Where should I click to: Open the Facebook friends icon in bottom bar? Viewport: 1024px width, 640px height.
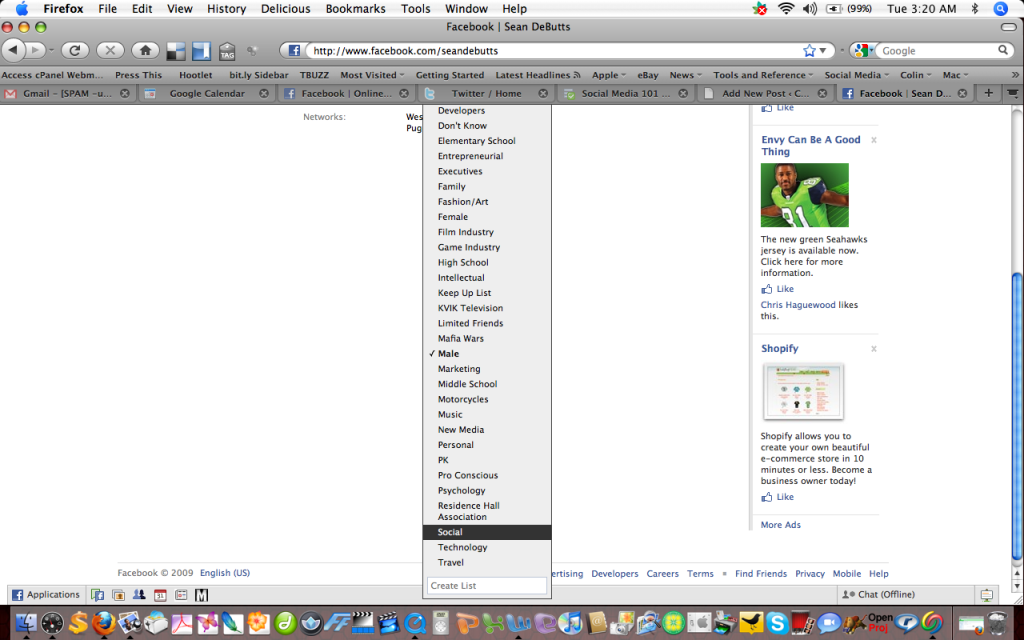click(139, 595)
